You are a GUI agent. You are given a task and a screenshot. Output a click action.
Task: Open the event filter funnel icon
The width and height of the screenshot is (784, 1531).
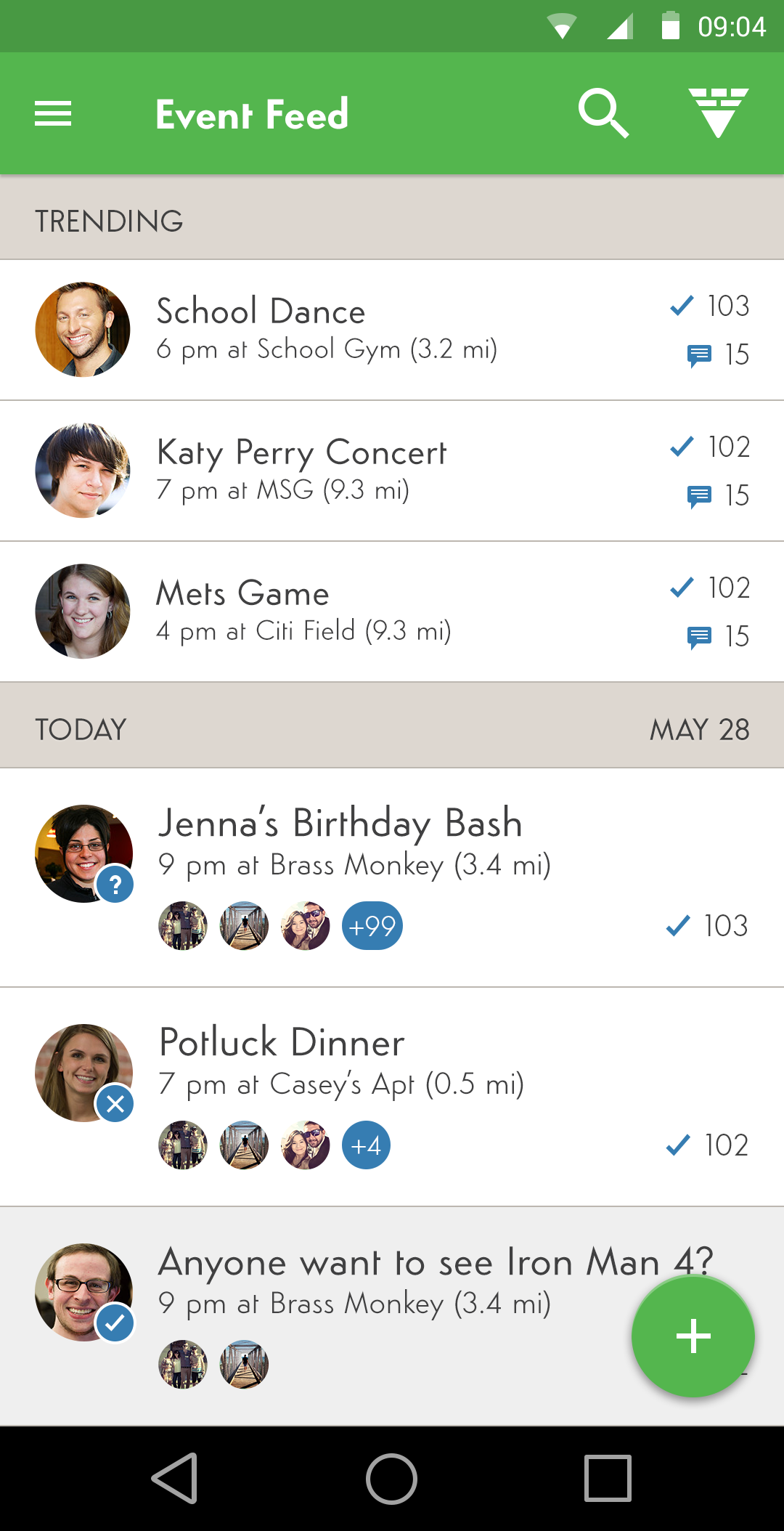tap(718, 113)
